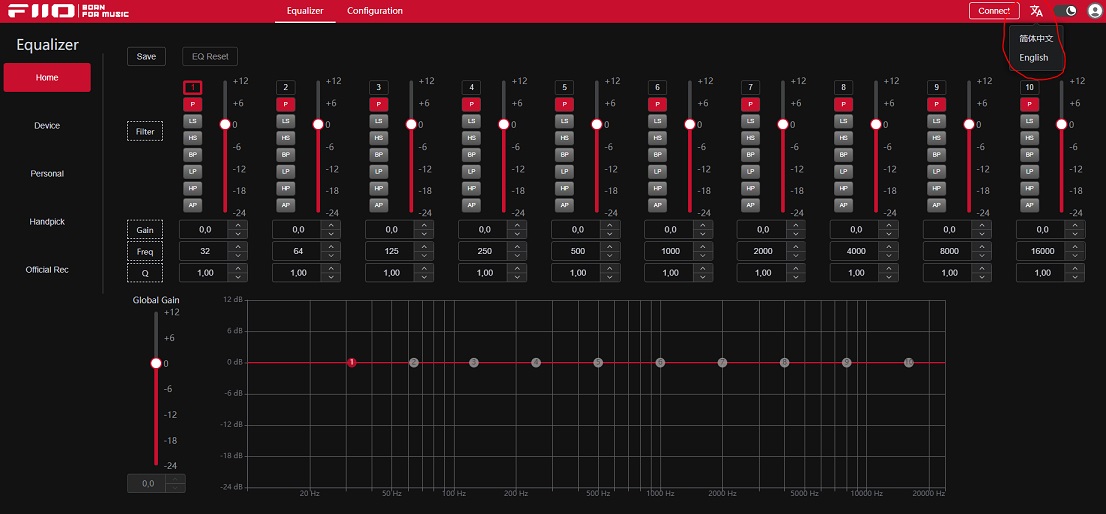The height and width of the screenshot is (514, 1106).
Task: Set band 8 filter to LP
Action: (x=844, y=171)
